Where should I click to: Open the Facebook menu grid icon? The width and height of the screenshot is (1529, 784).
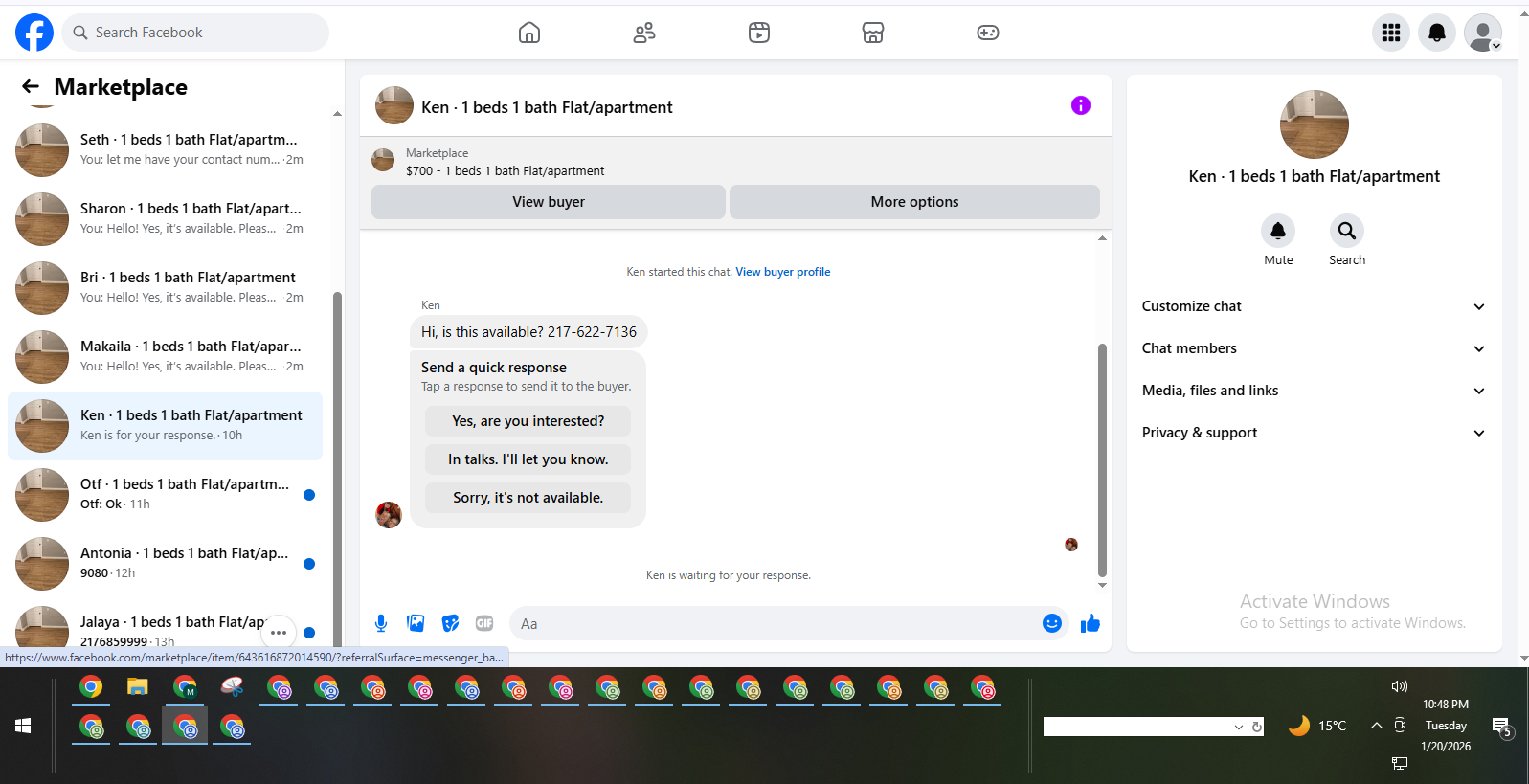1391,33
